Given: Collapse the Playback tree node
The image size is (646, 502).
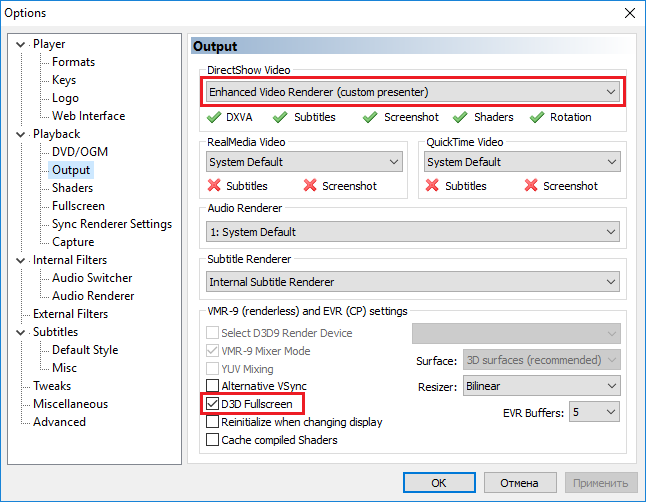Looking at the screenshot, I should pyautogui.click(x=22, y=134).
